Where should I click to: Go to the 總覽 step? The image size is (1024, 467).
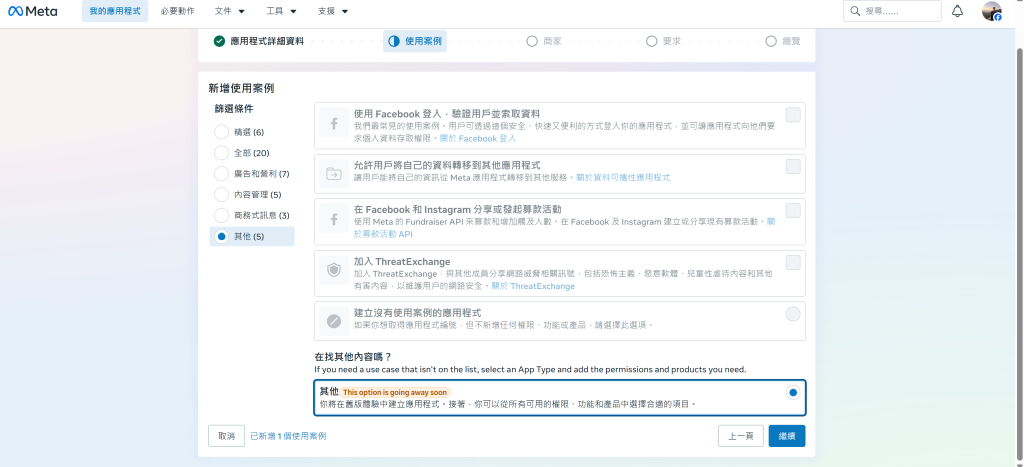tap(783, 41)
